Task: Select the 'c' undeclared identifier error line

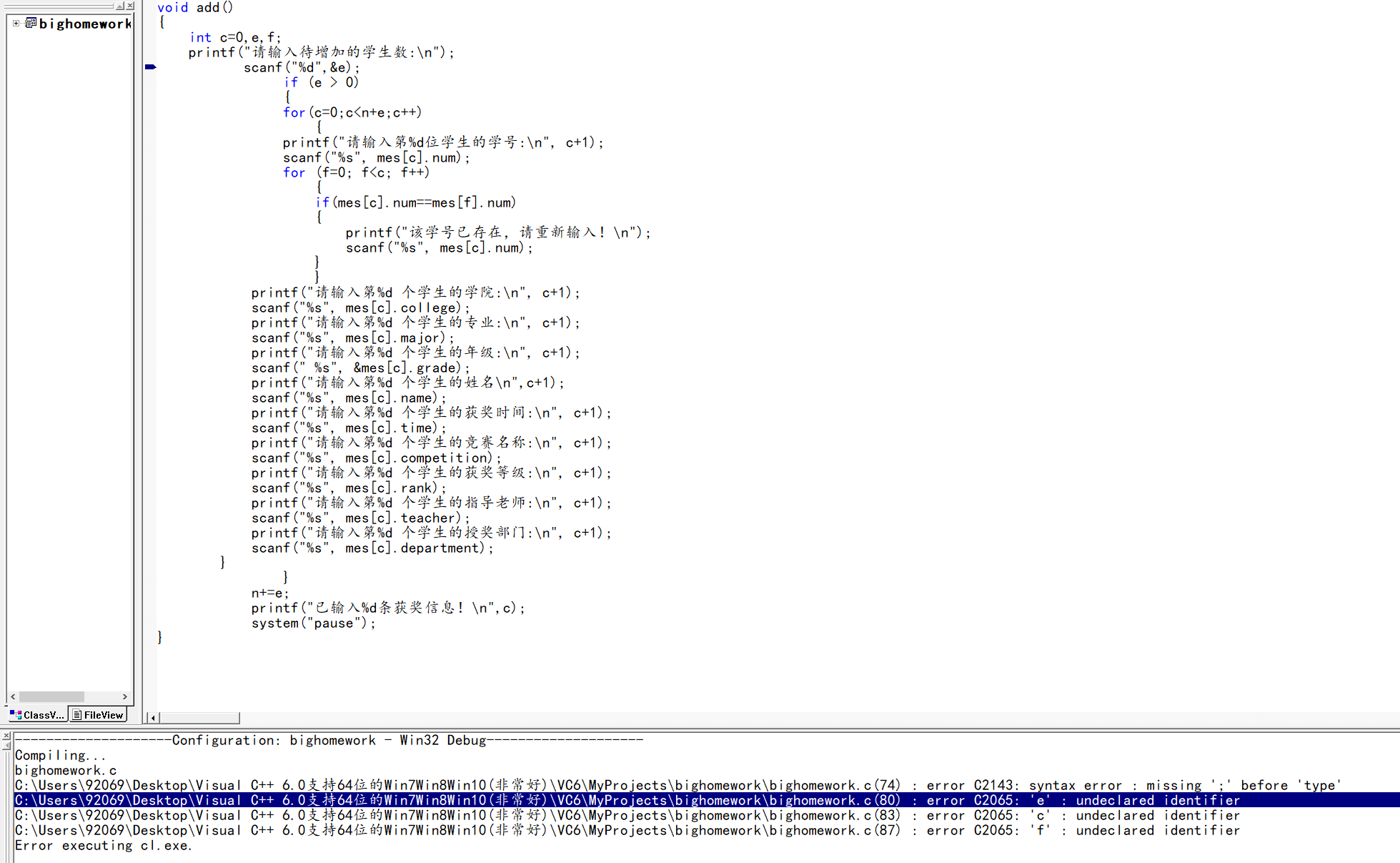Action: tap(627, 815)
